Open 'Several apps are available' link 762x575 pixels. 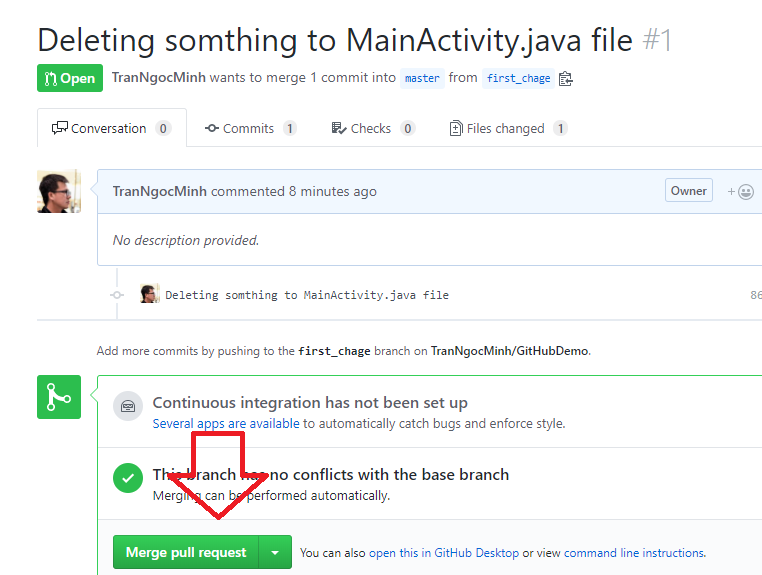(x=226, y=423)
